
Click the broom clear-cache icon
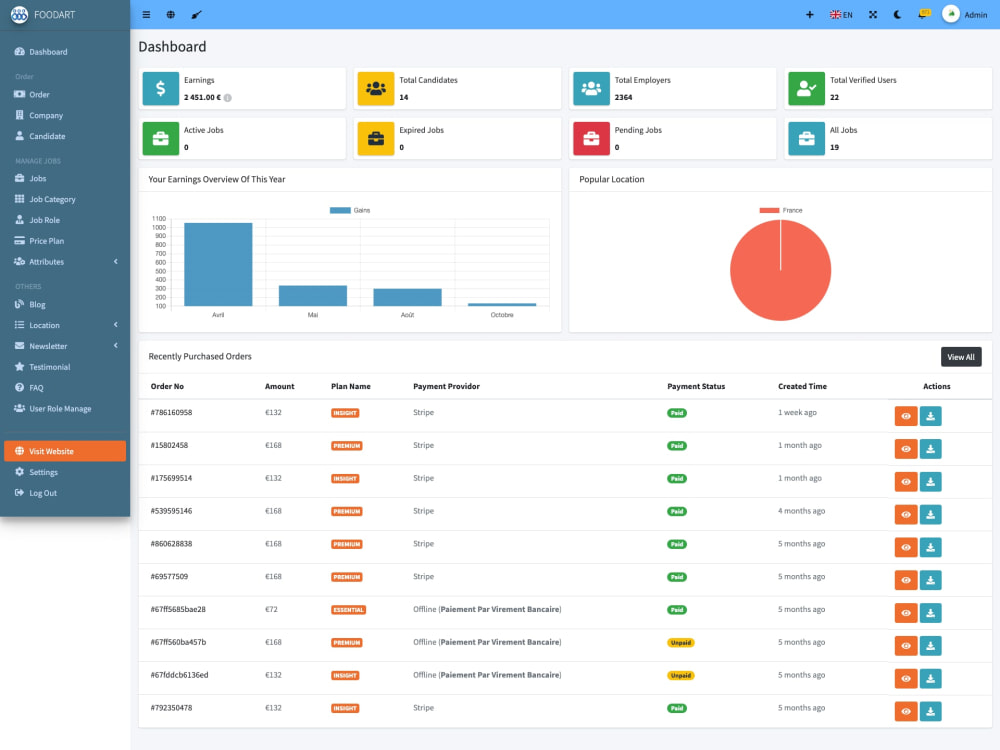click(196, 15)
